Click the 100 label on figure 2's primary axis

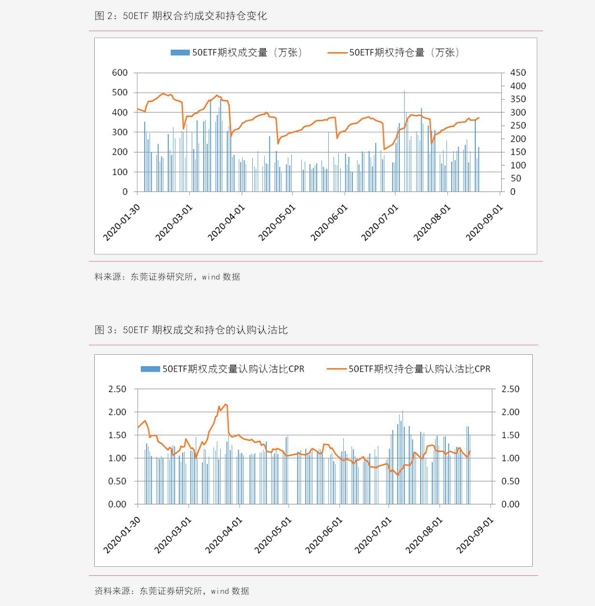[x=120, y=172]
